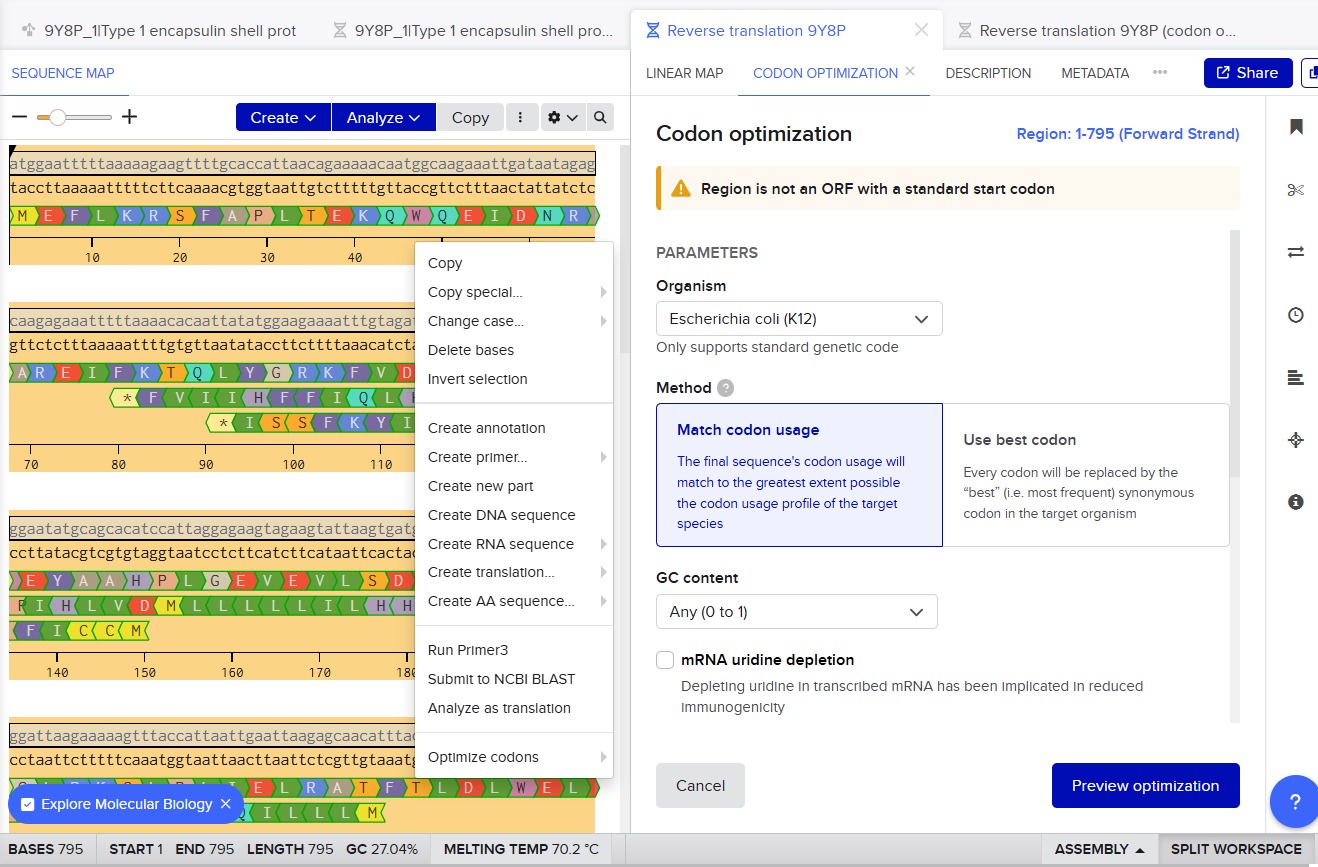Click the sequence zoom slider handle
Screen dimensions: 1318x867
click(x=57, y=118)
